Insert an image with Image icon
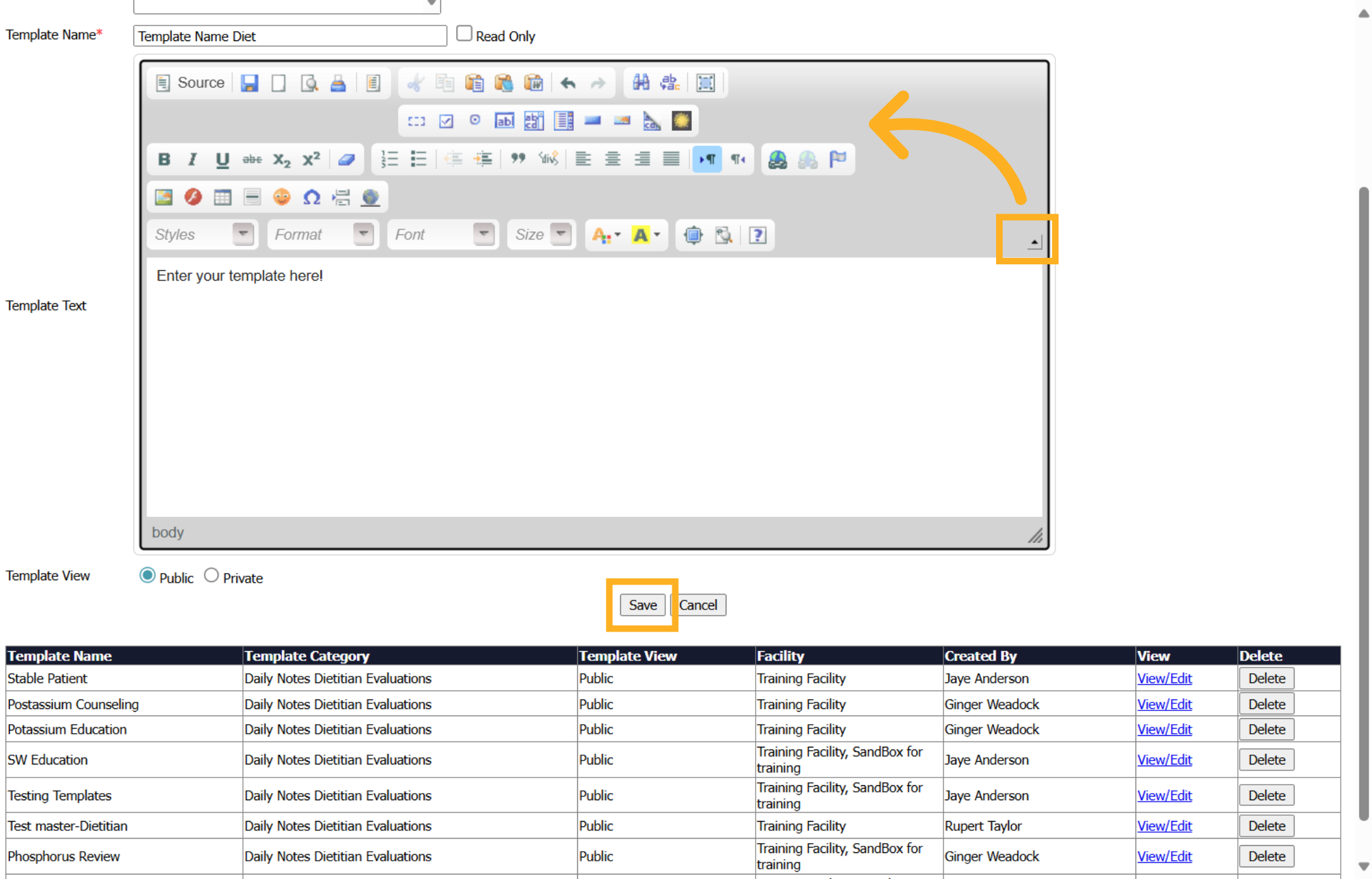Screen dimensions: 1372x879 [x=164, y=197]
